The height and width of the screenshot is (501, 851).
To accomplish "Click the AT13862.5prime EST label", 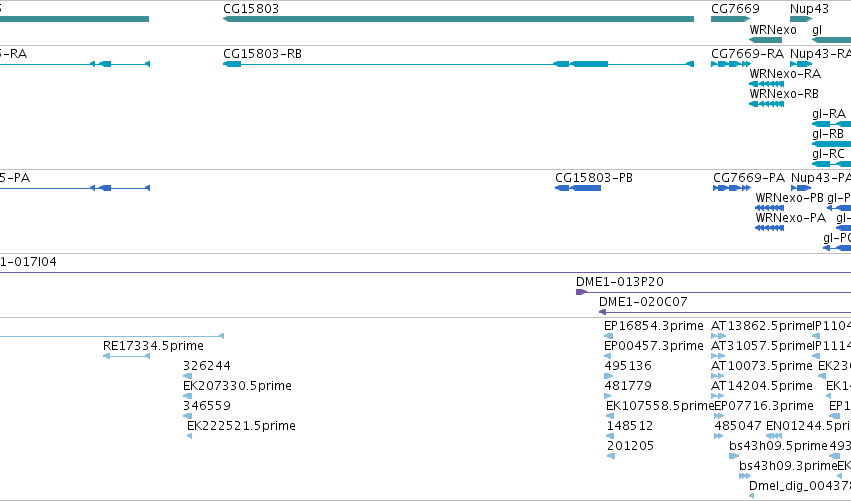I will point(761,326).
